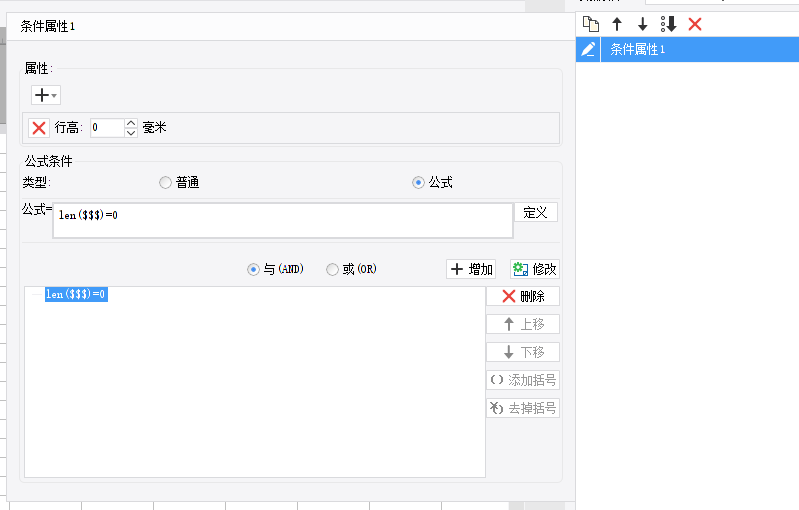This screenshot has height=510, width=799.
Task: Click the sort/move-to-bottom icon in right toolbar
Action: [669, 24]
